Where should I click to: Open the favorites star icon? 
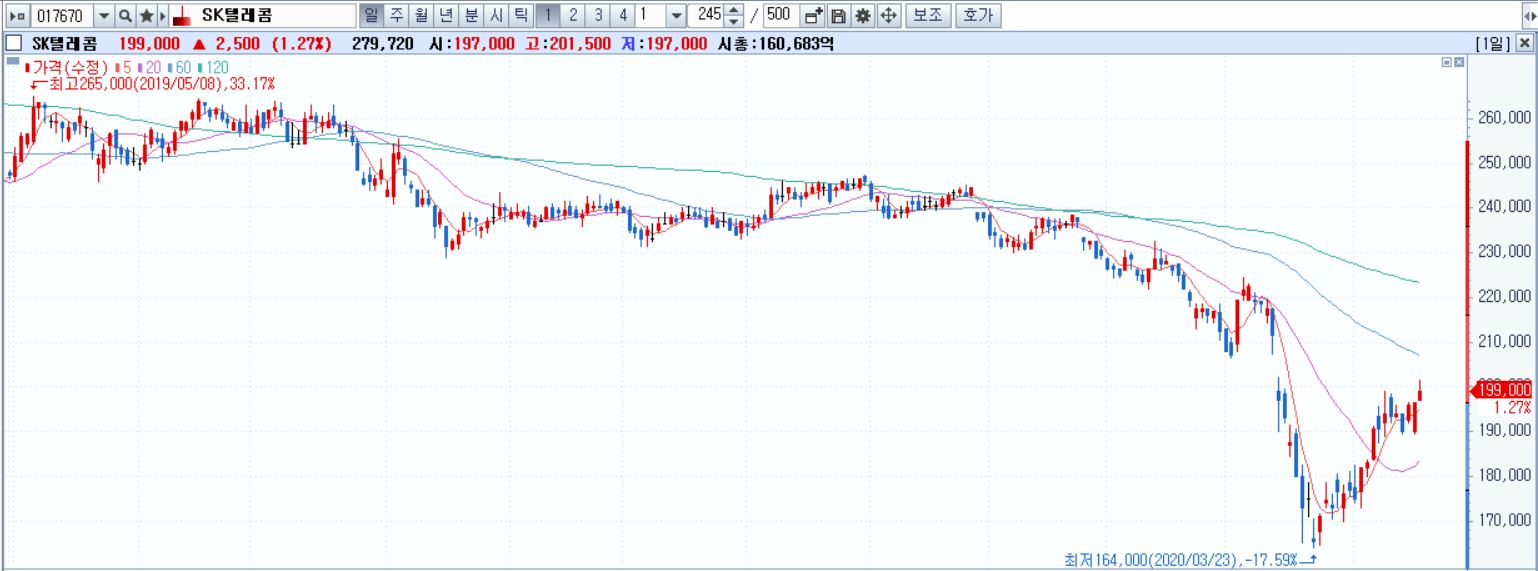tap(146, 16)
